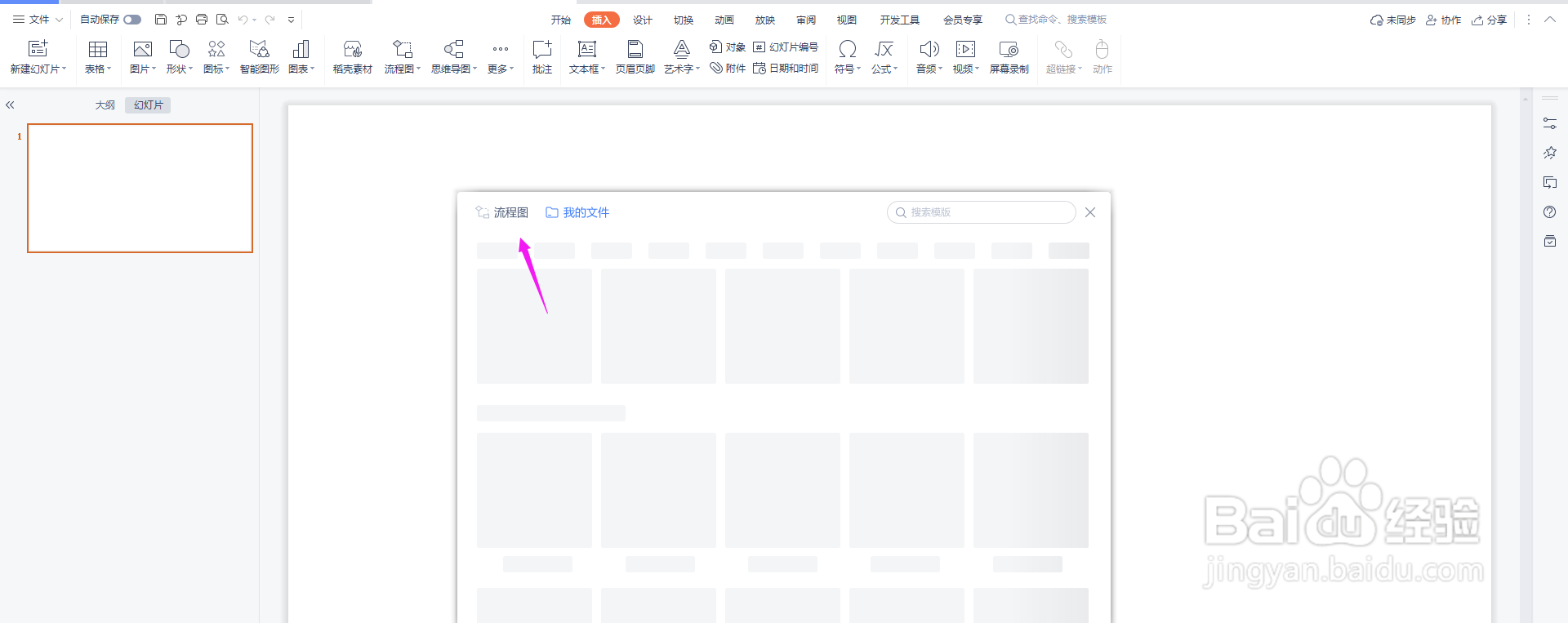Insert a Chart (图表)
Viewport: 1568px width, 623px height.
click(x=301, y=57)
